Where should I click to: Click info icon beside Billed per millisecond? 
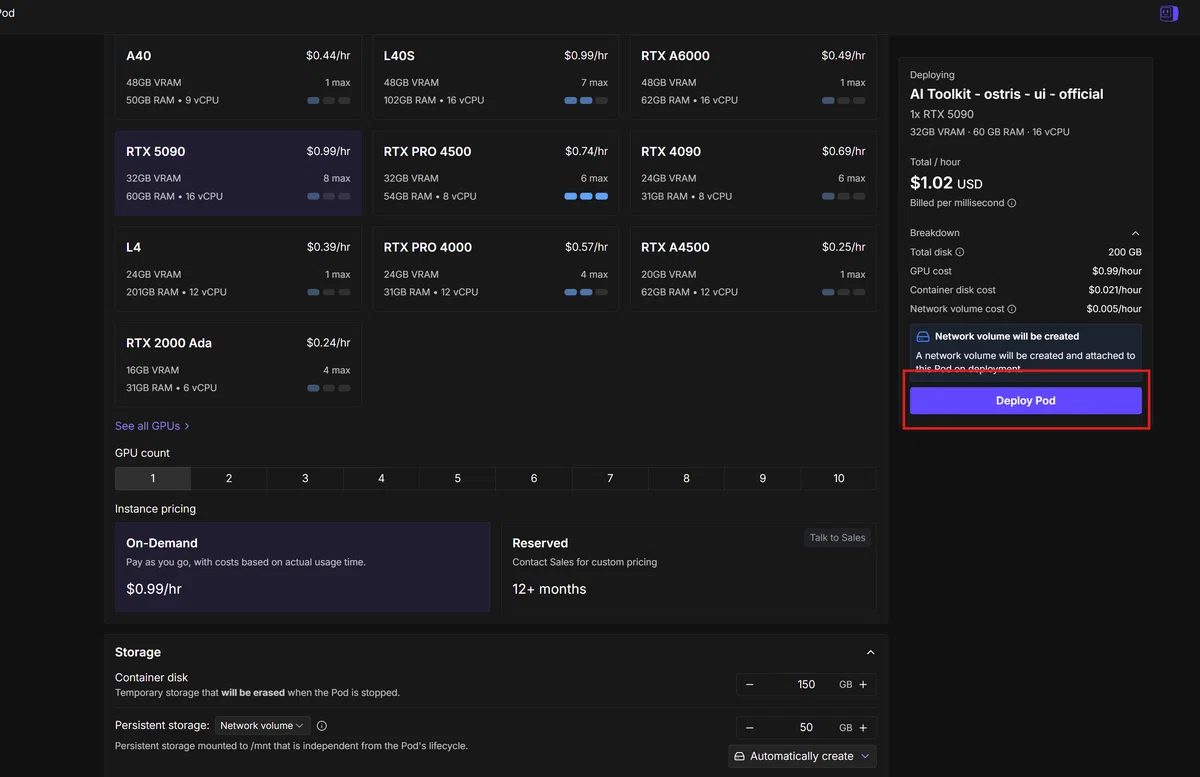(x=1012, y=203)
